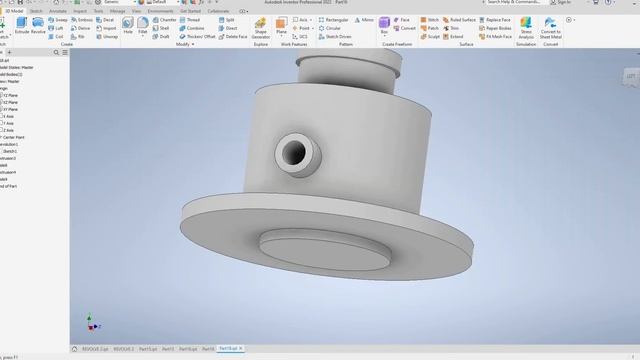This screenshot has height=360, width=640.
Task: Select the Thicken/Offset tool
Action: pyautogui.click(x=198, y=37)
